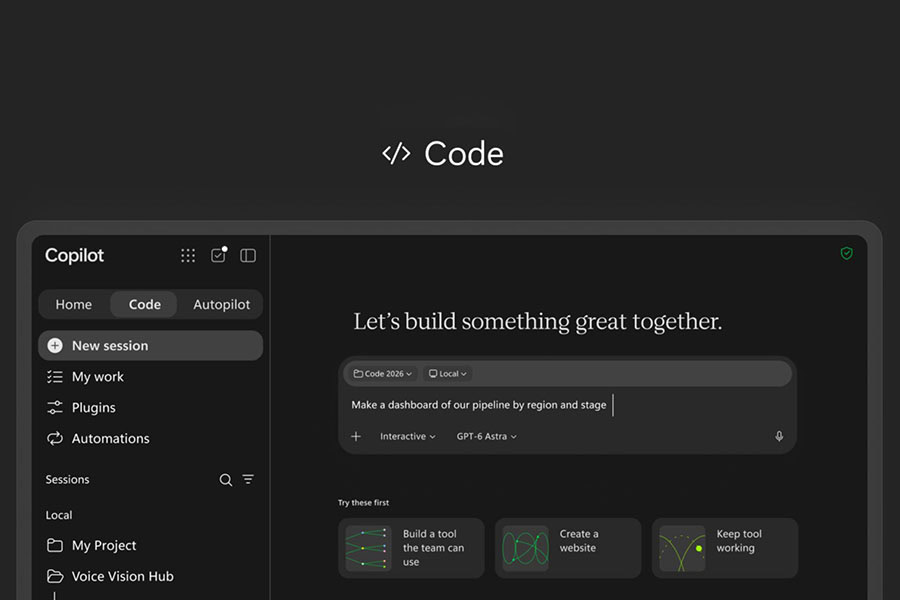This screenshot has width=900, height=600.
Task: Open the tasks checklist icon with notification dot
Action: pos(219,255)
